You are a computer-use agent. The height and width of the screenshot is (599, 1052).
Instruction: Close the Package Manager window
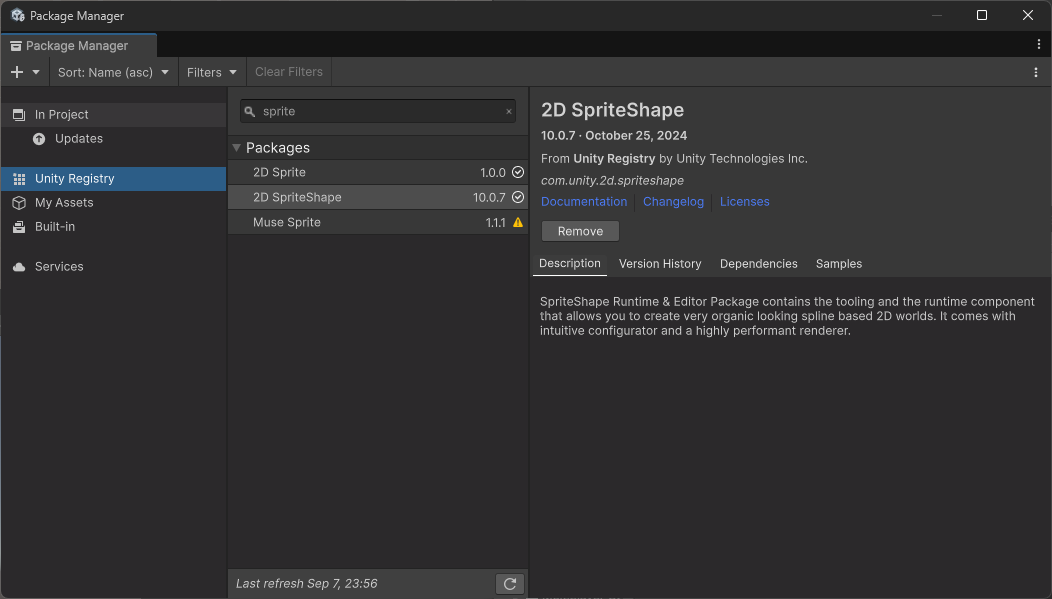tap(1028, 15)
